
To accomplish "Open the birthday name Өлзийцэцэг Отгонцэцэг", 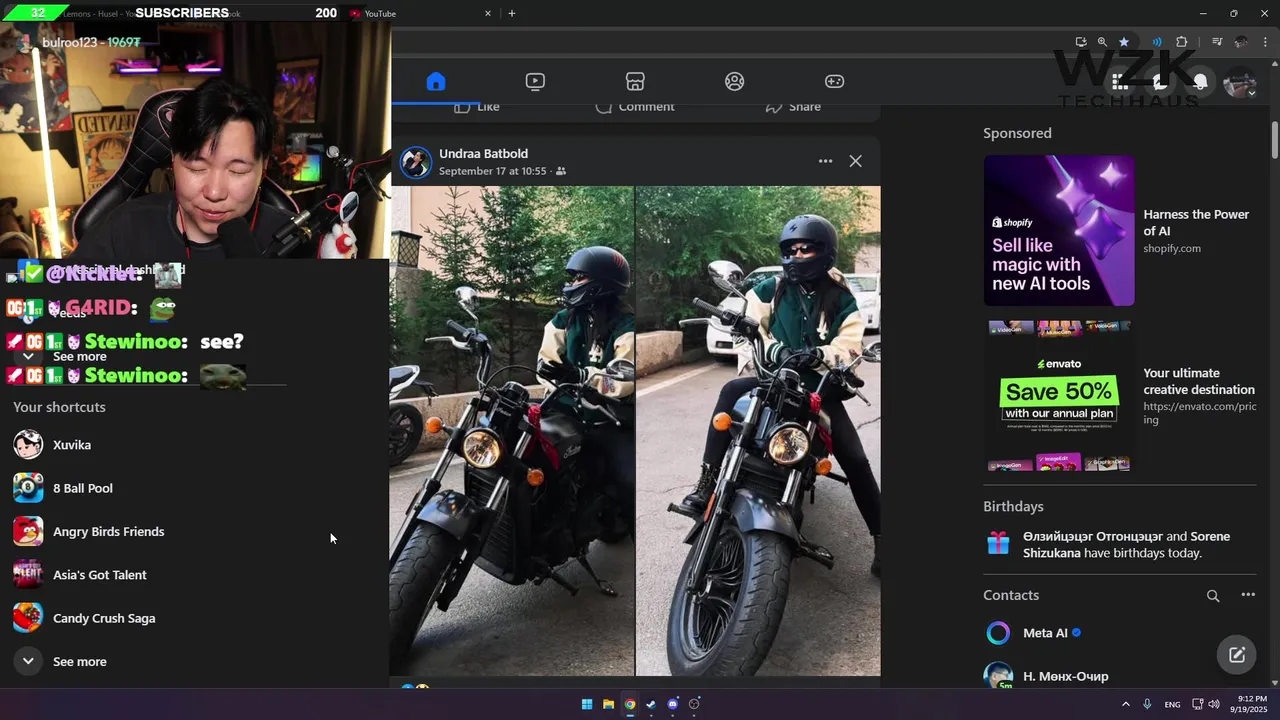I will (x=1092, y=536).
